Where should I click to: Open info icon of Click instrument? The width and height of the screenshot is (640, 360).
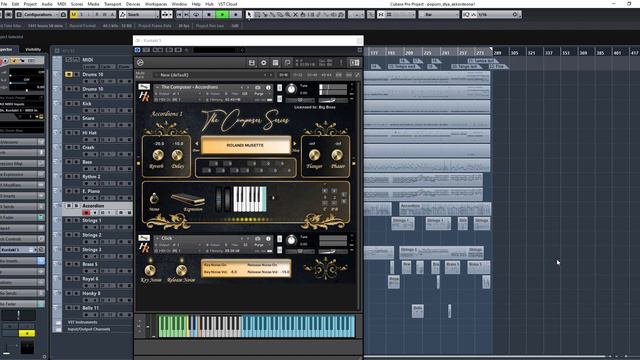[x=268, y=238]
